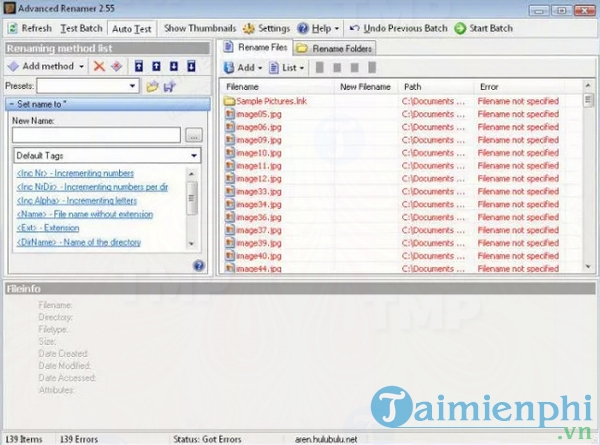600x445 pixels.
Task: Click the blue help icon in method panel
Action: pos(199,266)
